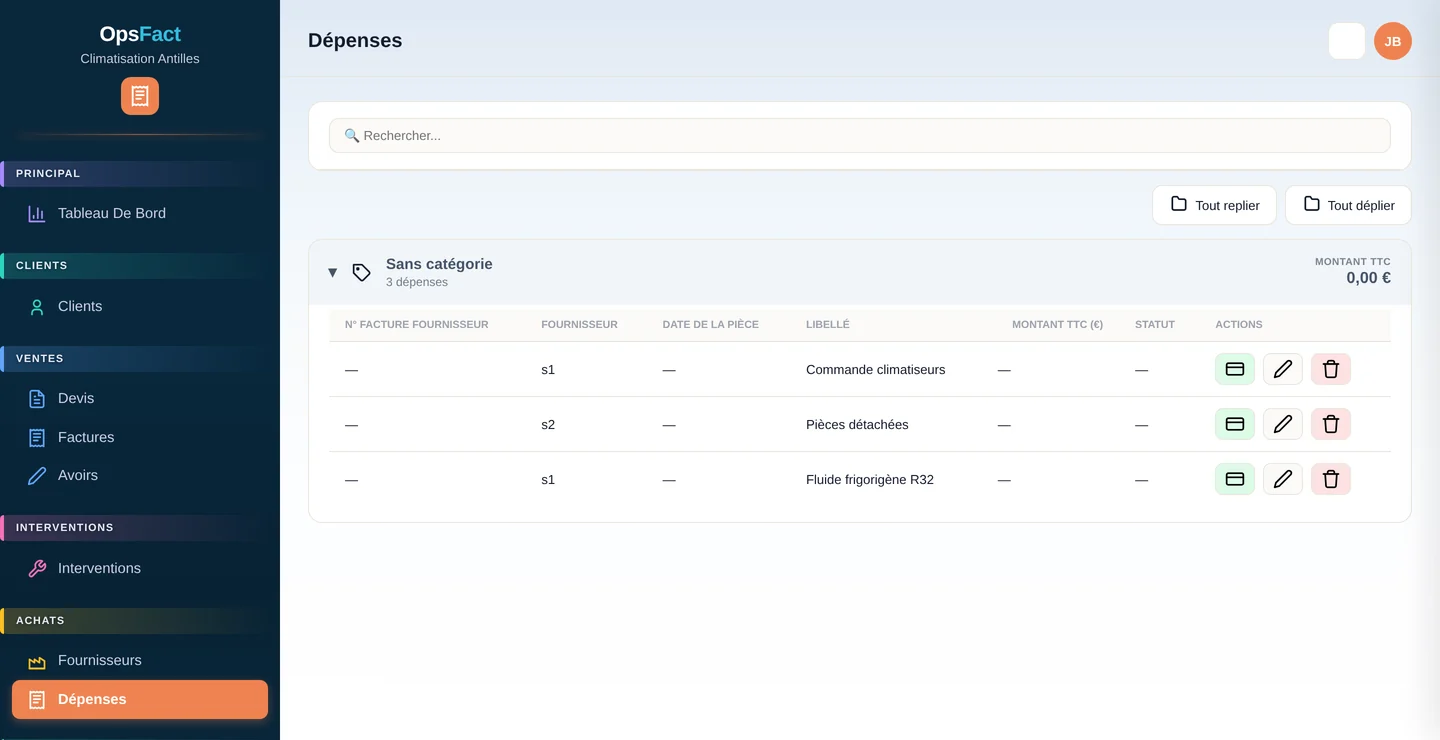Click Tout replier button
The height and width of the screenshot is (740, 1440).
tap(1214, 205)
